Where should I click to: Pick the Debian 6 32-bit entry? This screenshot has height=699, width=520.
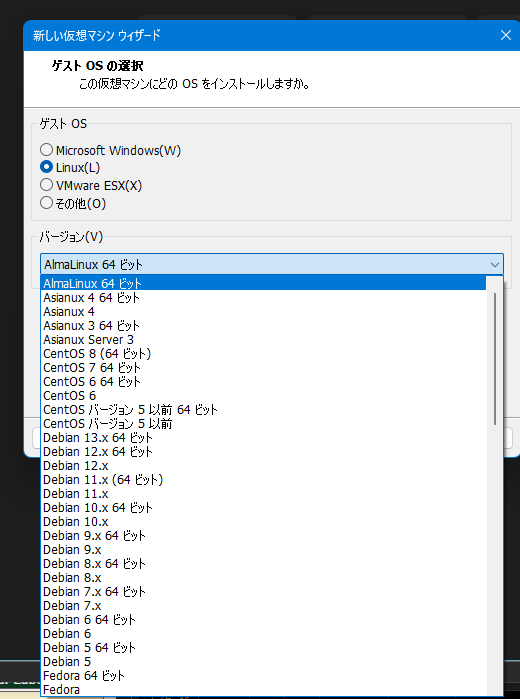click(263, 633)
